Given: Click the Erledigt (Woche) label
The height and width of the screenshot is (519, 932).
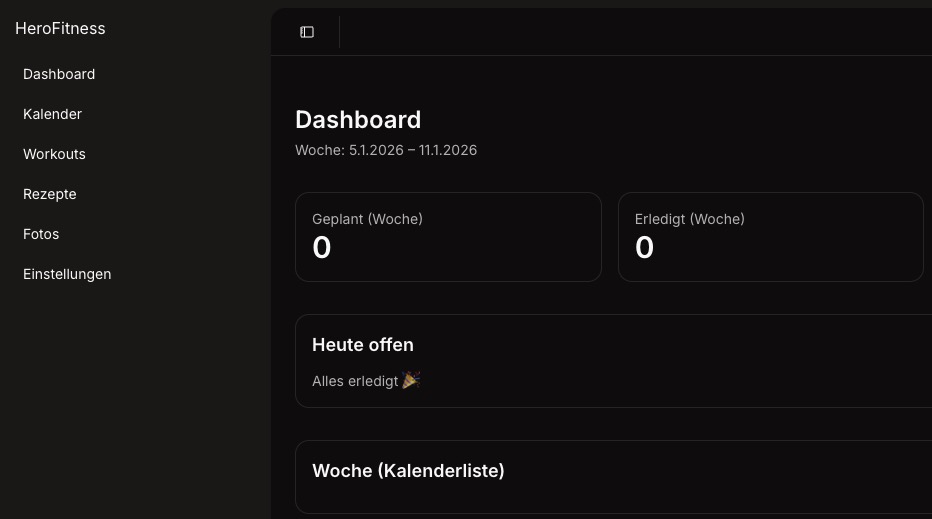Looking at the screenshot, I should [689, 219].
